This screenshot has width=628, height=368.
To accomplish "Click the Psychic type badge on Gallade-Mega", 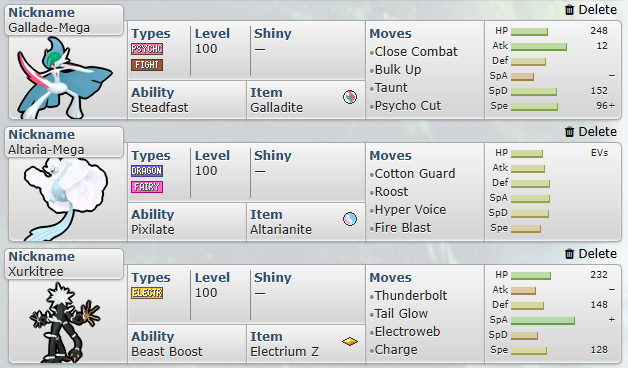I will coord(147,49).
